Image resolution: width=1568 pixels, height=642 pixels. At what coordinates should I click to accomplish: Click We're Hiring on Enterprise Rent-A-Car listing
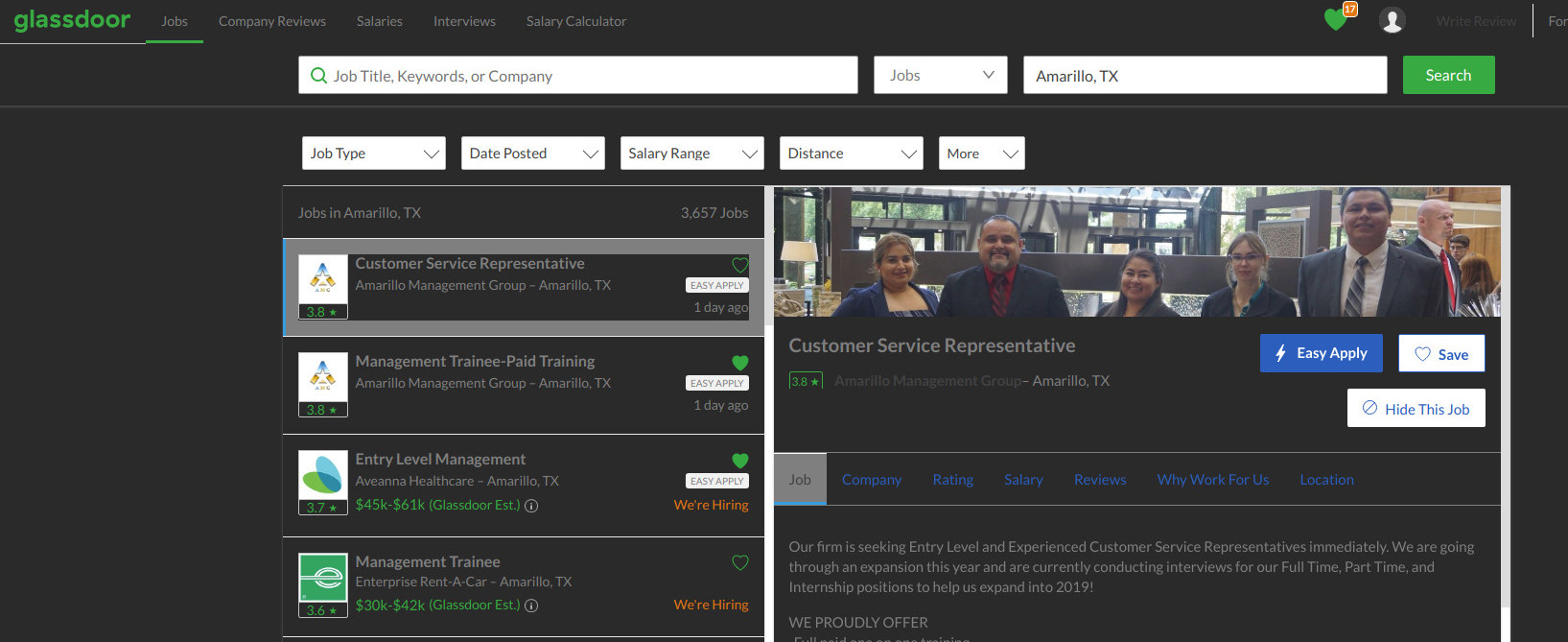tap(711, 605)
